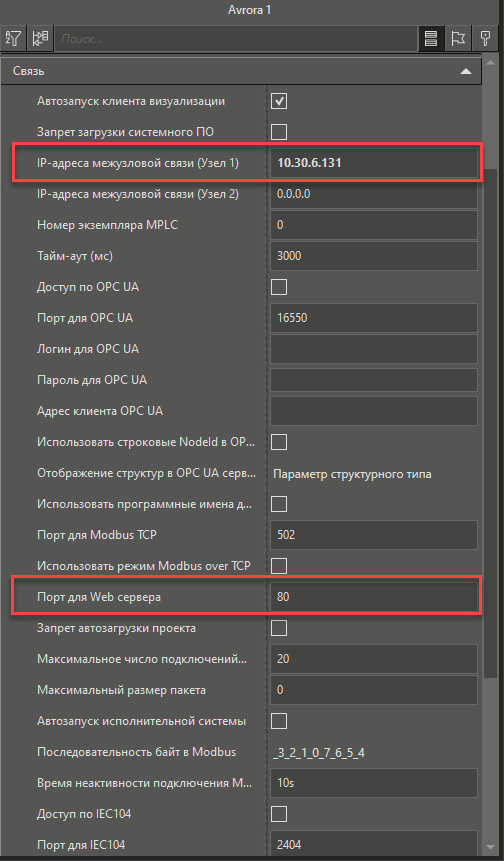Click the flag icon
Screen dimensions: 504x861
(458, 38)
